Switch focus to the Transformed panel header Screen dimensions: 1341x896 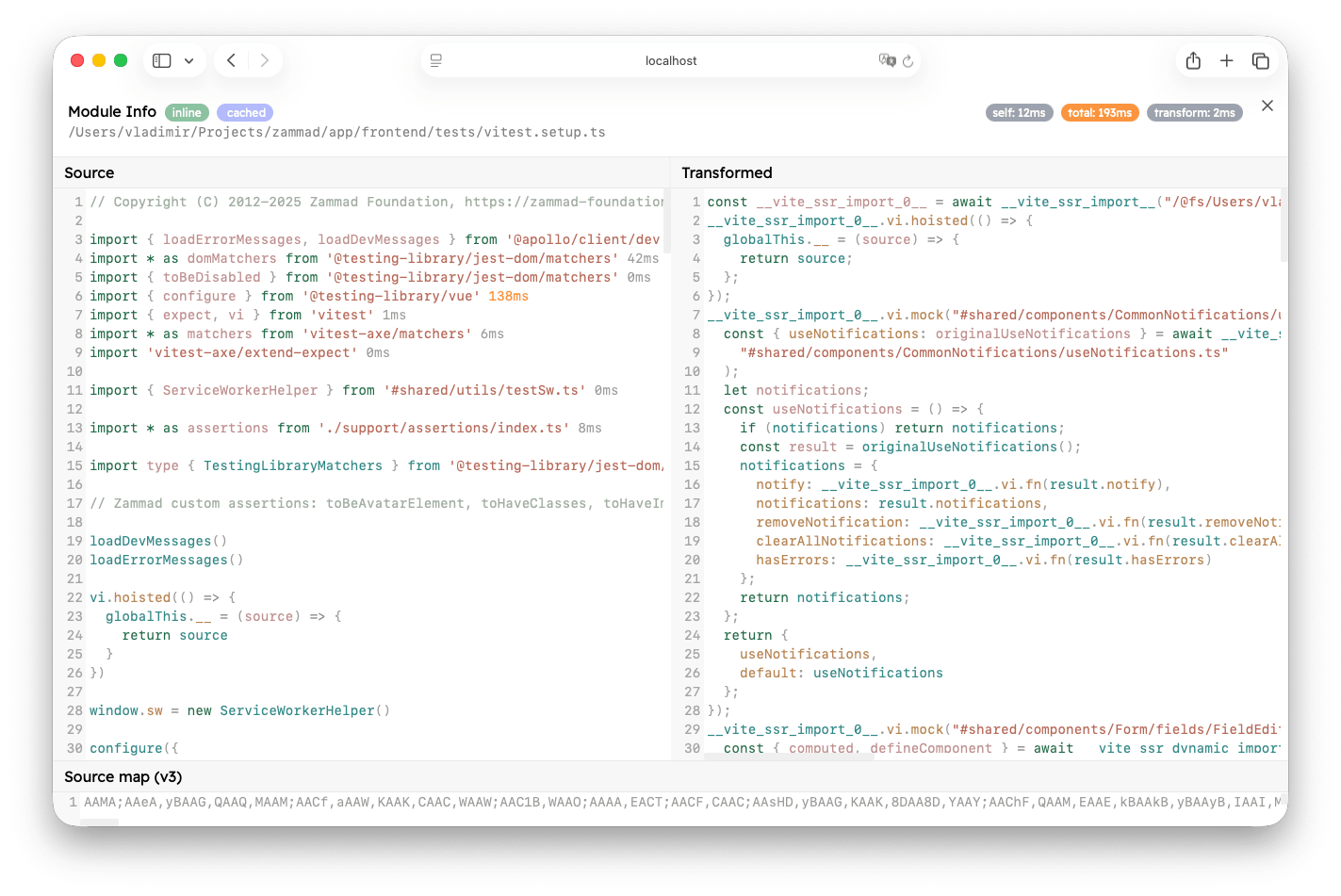pyautogui.click(x=727, y=173)
